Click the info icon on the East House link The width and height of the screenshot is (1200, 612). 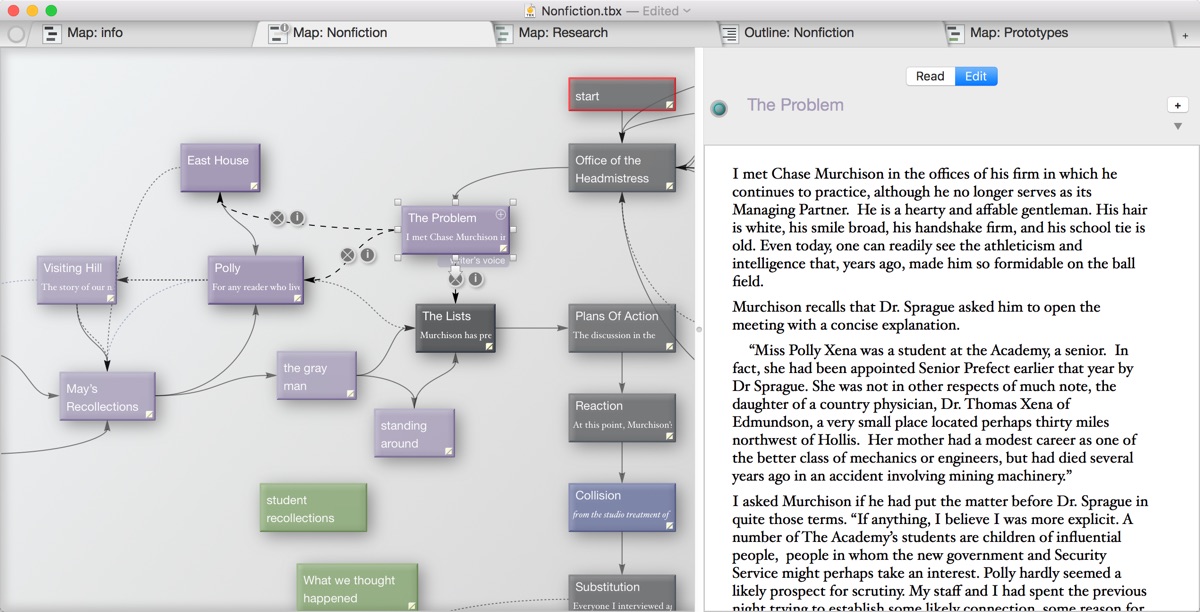tap(297, 218)
